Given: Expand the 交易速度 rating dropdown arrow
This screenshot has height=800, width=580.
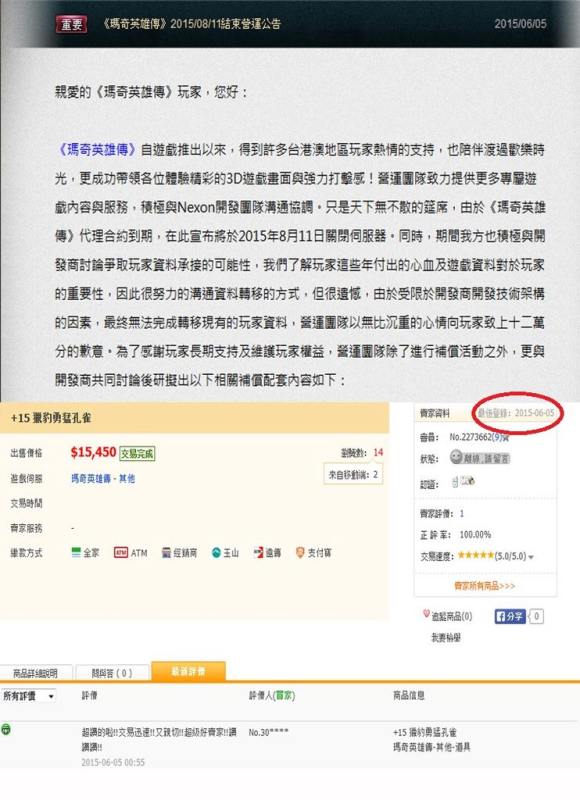Looking at the screenshot, I should coord(531,557).
